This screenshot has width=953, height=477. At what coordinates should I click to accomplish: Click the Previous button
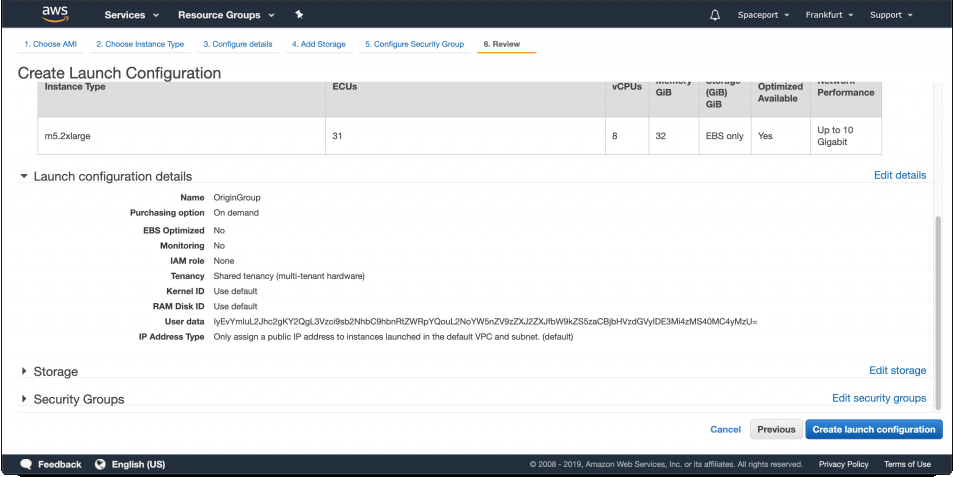(776, 429)
